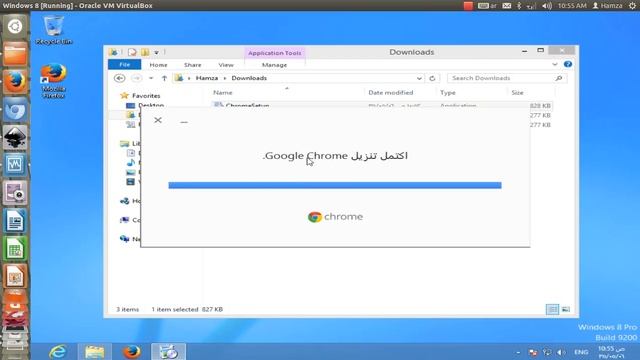Open the Manage ribbon tab
The height and width of the screenshot is (360, 640).
(274, 65)
